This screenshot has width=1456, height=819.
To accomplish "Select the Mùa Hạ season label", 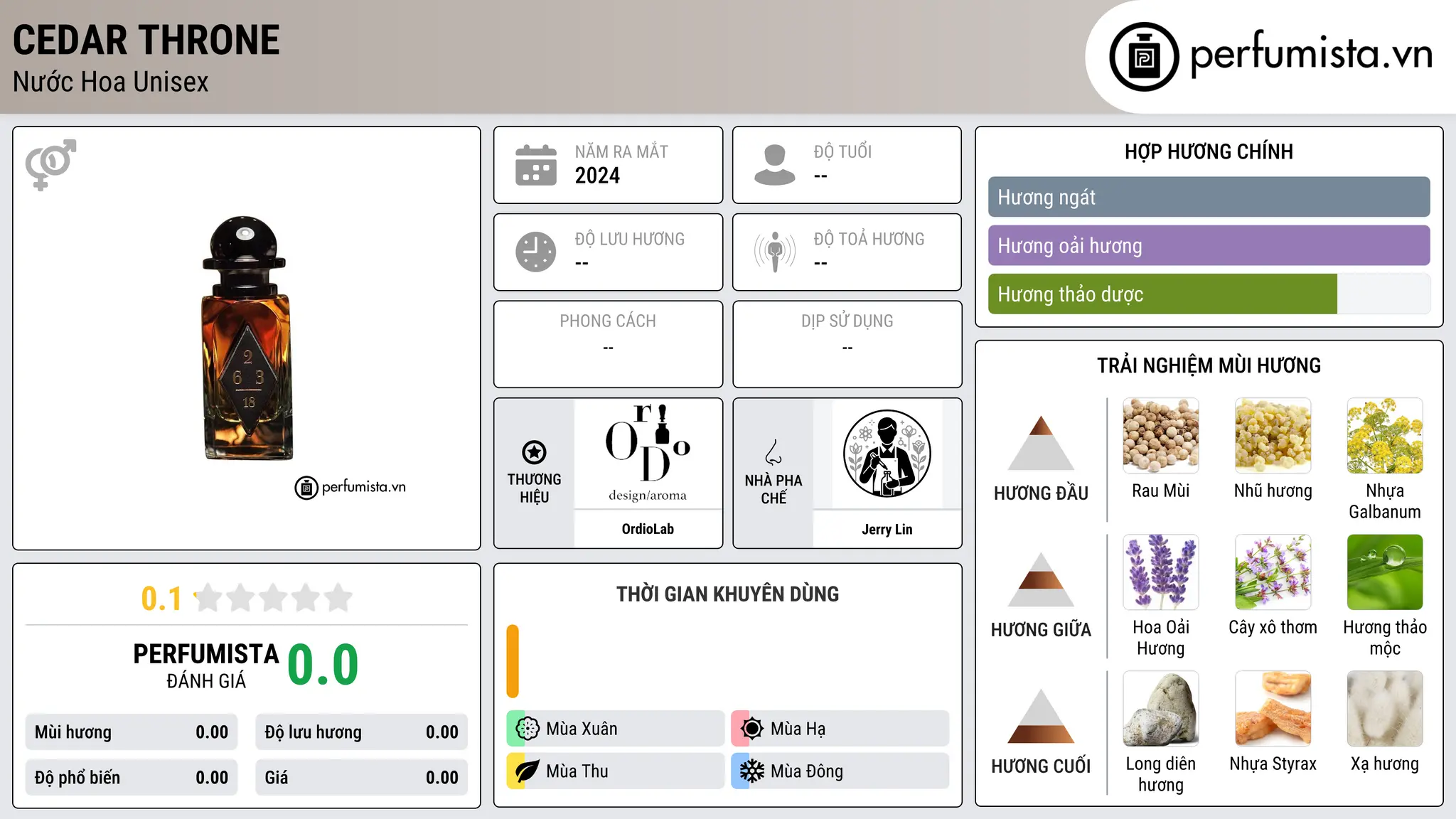I will coord(798,729).
